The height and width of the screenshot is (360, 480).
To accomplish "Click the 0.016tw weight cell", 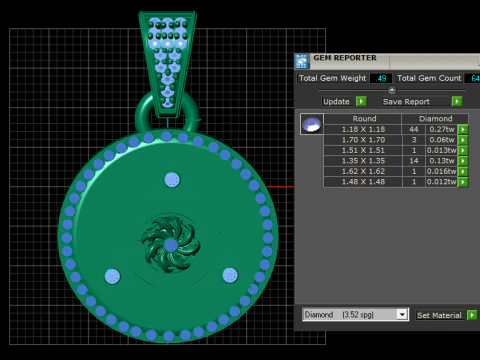I will [441, 171].
